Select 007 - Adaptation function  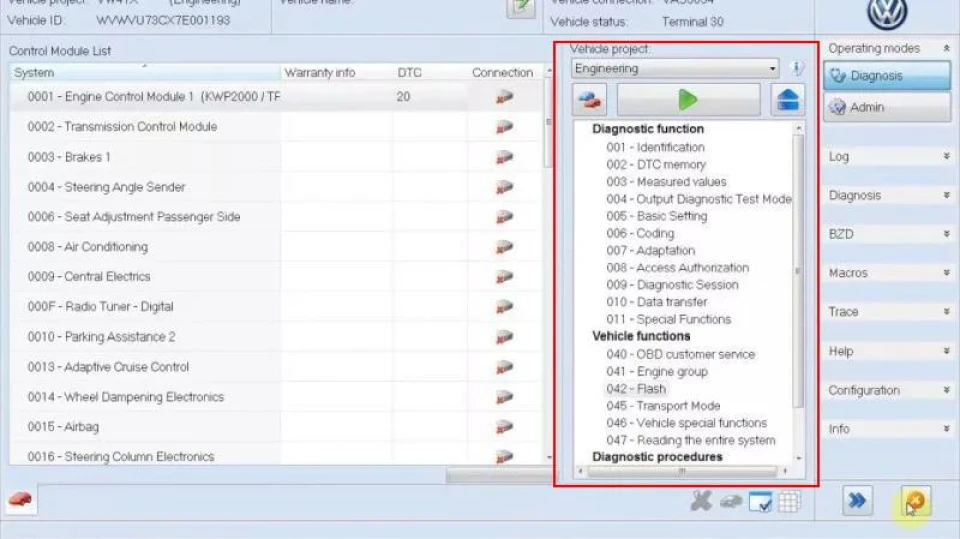click(650, 250)
